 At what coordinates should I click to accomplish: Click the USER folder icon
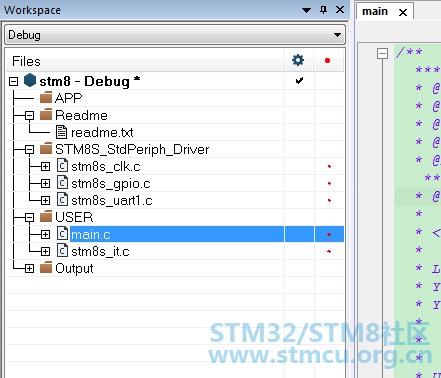pos(46,217)
